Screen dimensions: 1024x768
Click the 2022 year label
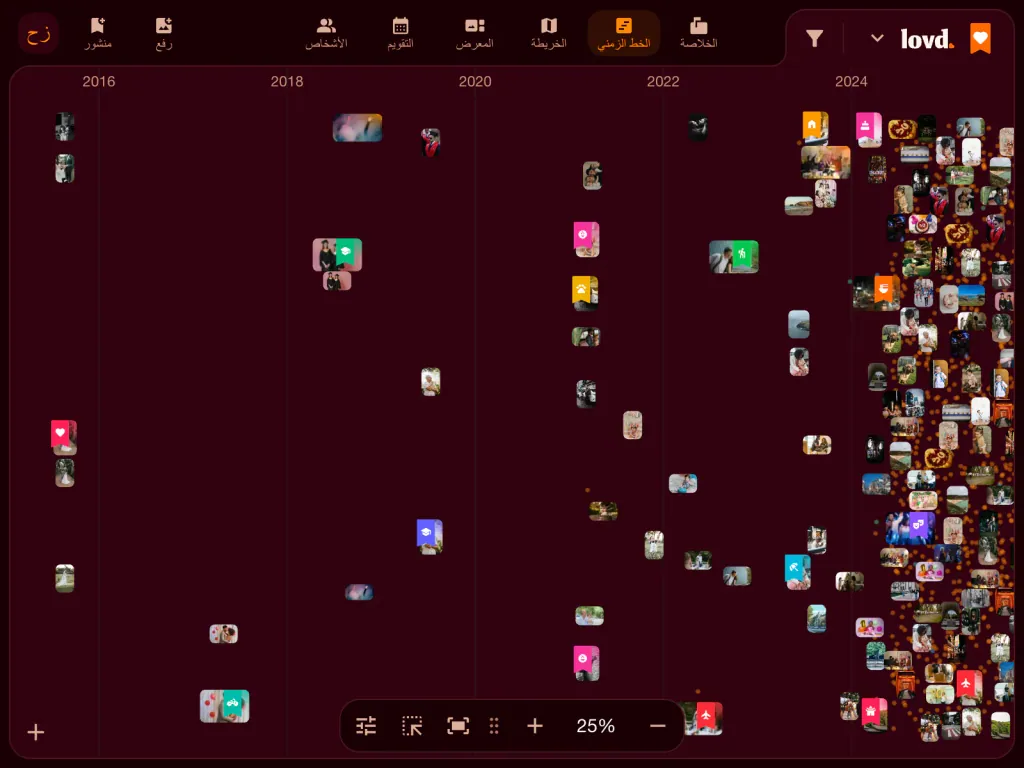coord(663,82)
